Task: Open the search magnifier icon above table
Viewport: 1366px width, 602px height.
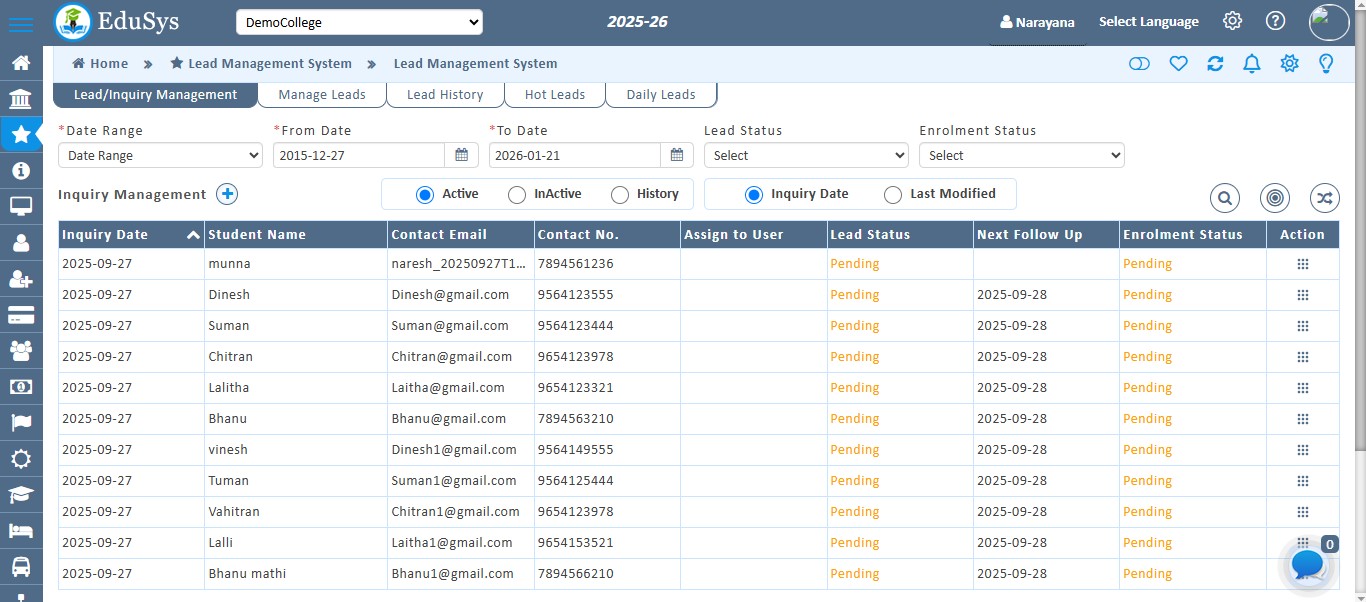Action: pyautogui.click(x=1225, y=198)
